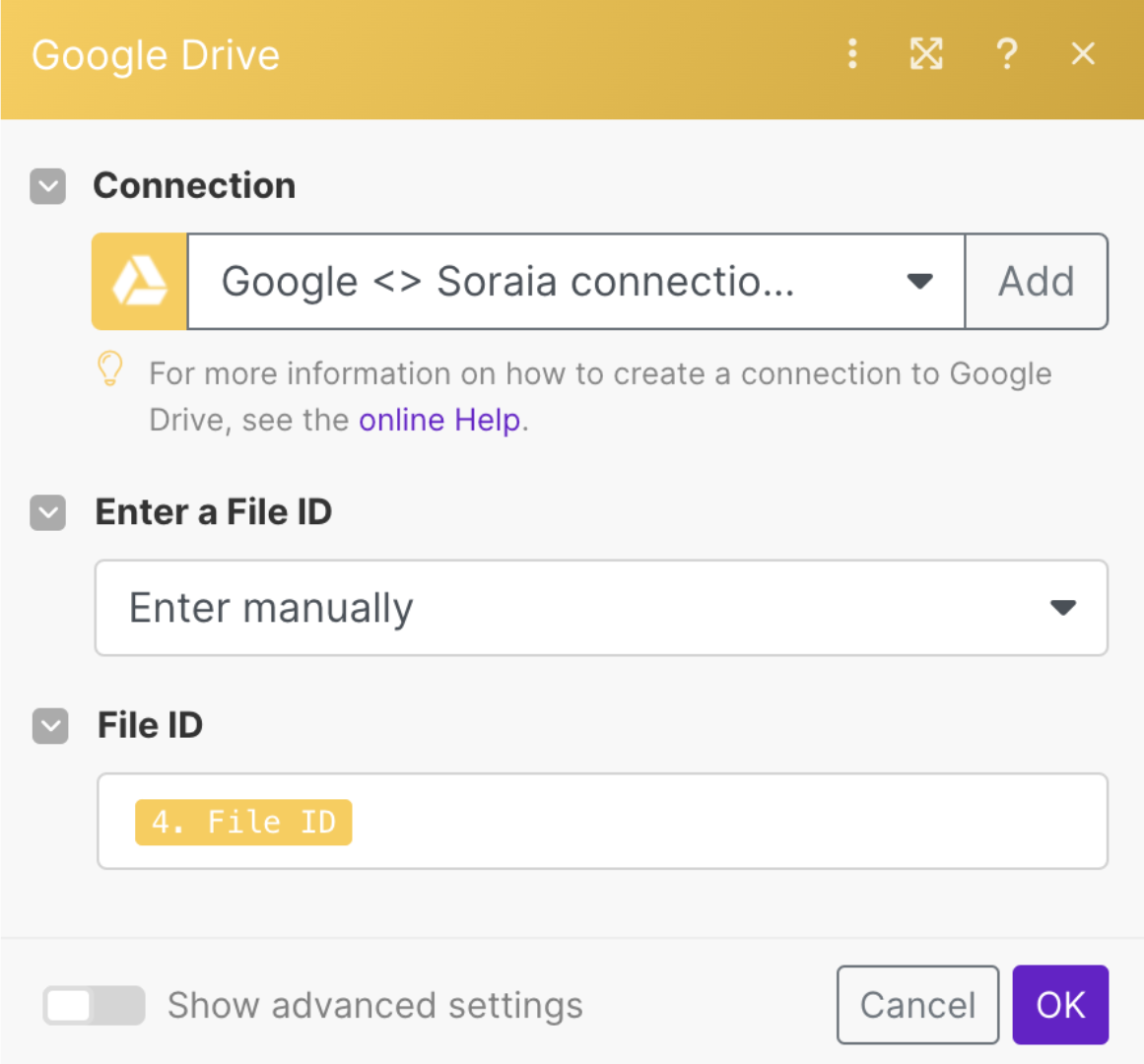1144x1064 pixels.
Task: Open the three-dot options menu
Action: (852, 54)
